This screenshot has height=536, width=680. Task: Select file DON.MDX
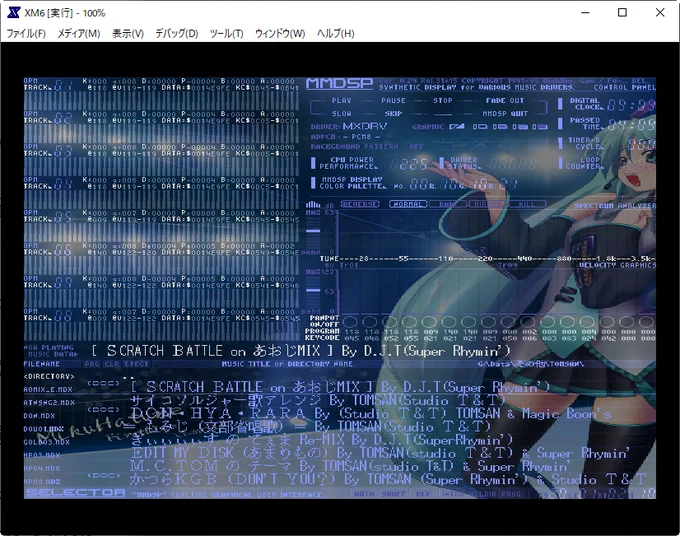(x=39, y=416)
